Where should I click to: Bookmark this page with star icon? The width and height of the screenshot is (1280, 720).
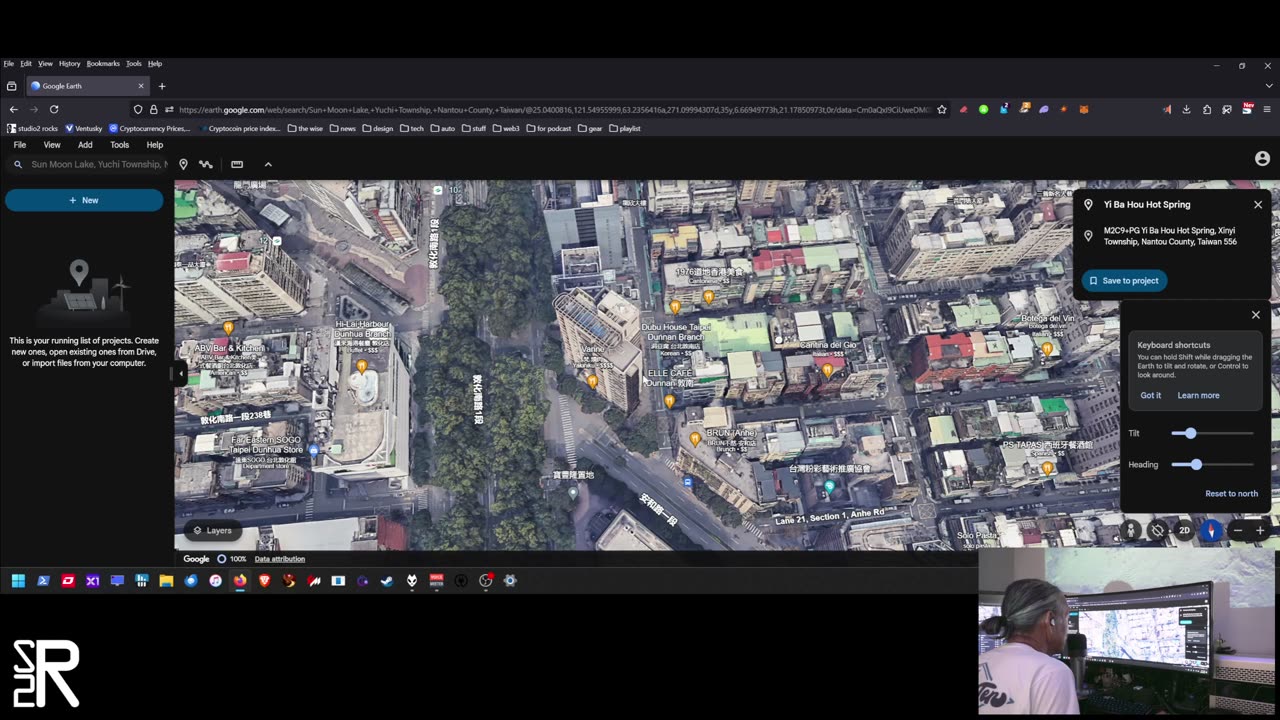coord(941,109)
